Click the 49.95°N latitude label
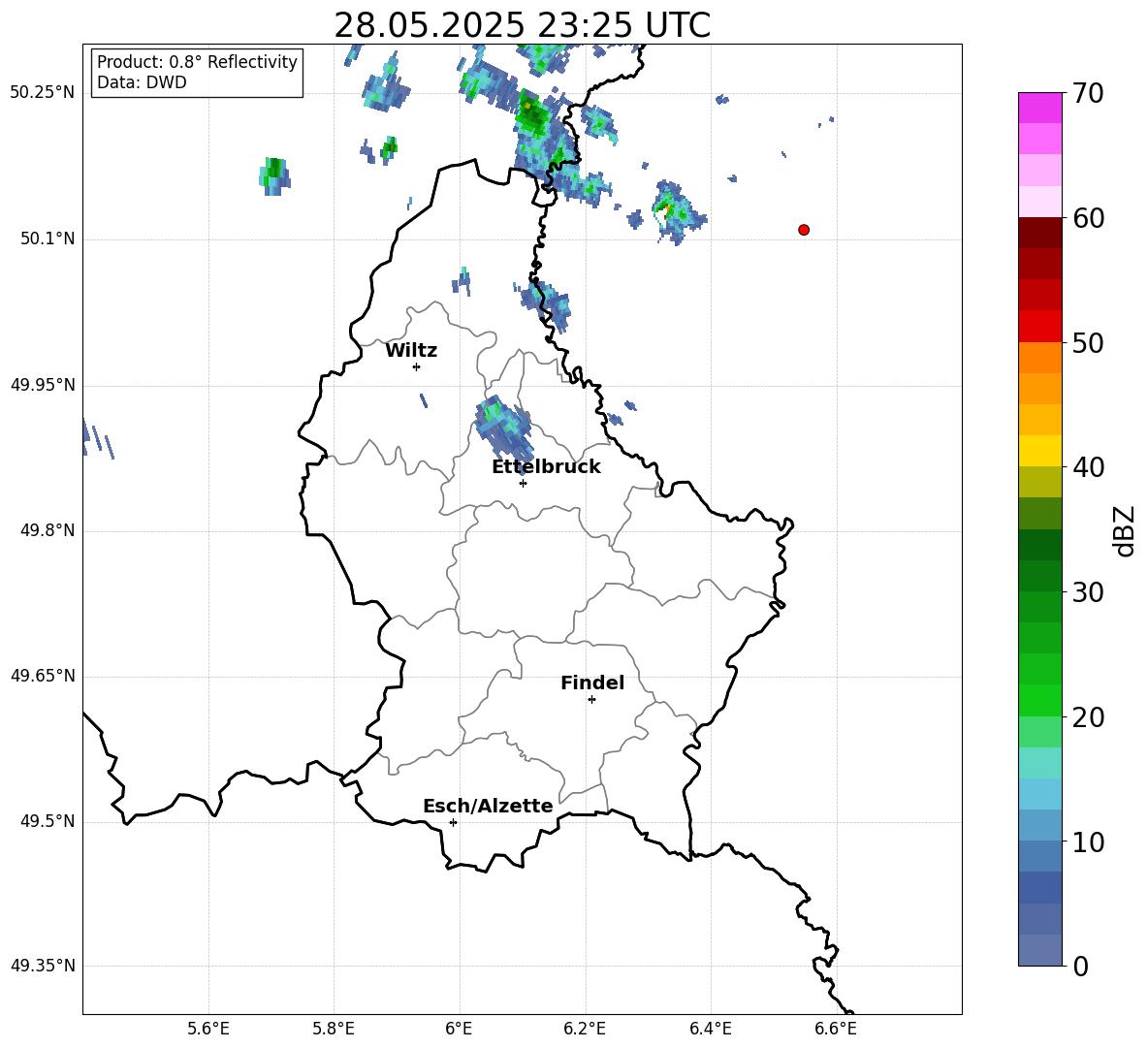This screenshot has height=1048, width=1148. [43, 385]
